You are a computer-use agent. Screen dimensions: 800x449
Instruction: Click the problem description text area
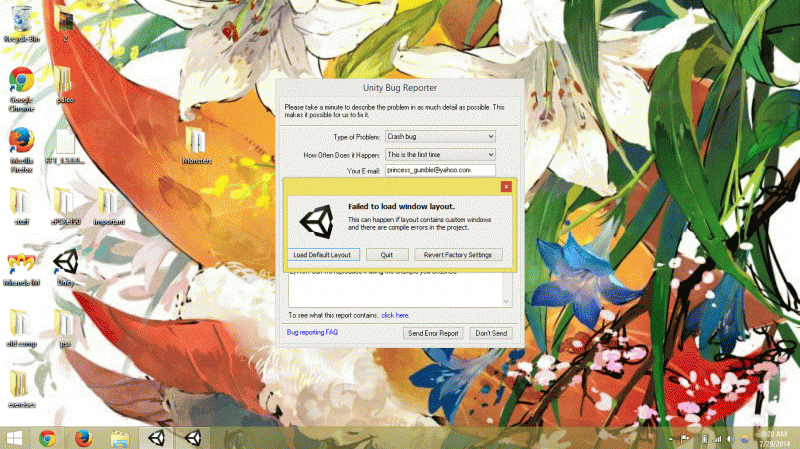(395, 289)
